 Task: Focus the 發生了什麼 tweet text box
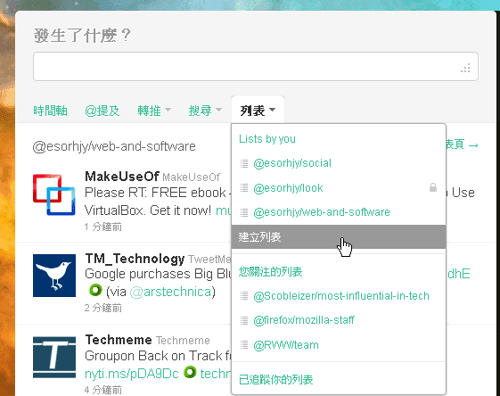coord(256,66)
